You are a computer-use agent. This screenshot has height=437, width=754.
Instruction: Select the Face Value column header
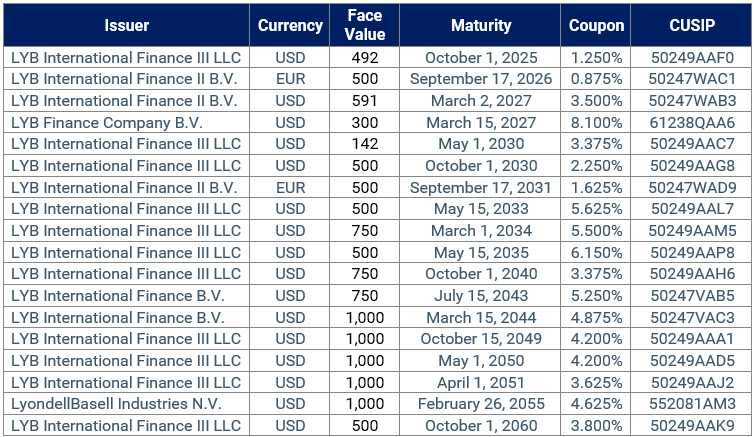(x=365, y=26)
